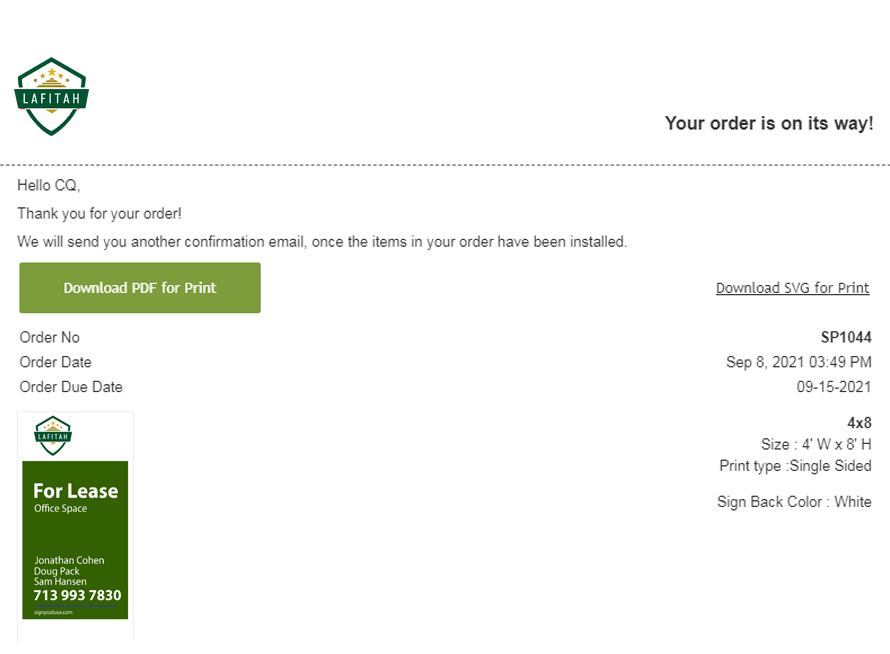
Task: Click the "Size : 4' W x 8' H" text
Action: (x=815, y=444)
